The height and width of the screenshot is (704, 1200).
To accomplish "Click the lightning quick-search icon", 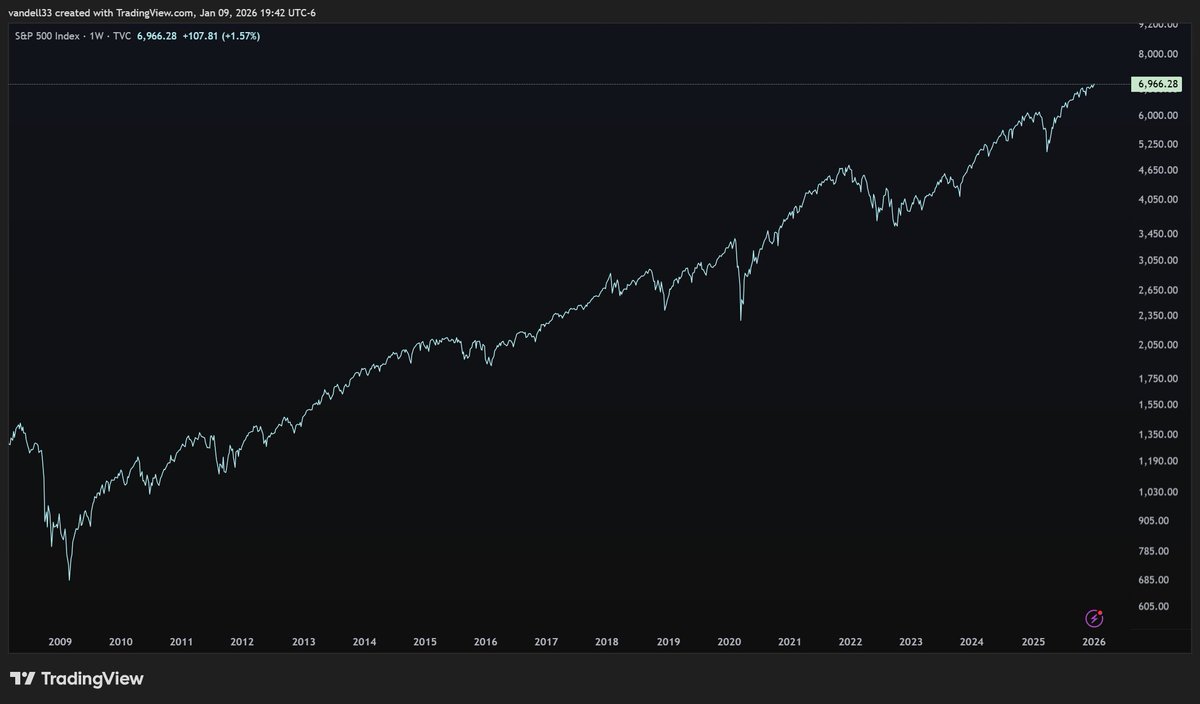I will coord(1093,618).
